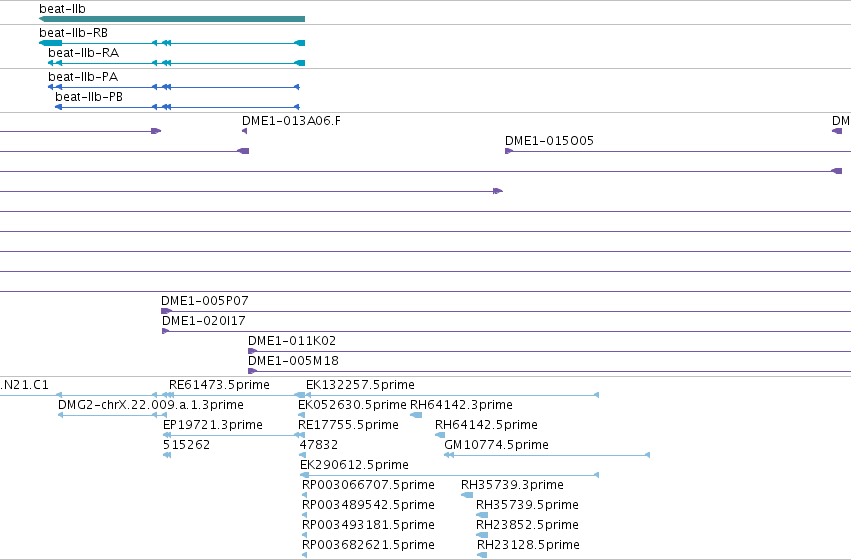The image size is (851, 560).
Task: Select the GM10774.5prime EST line
Action: tap(547, 455)
